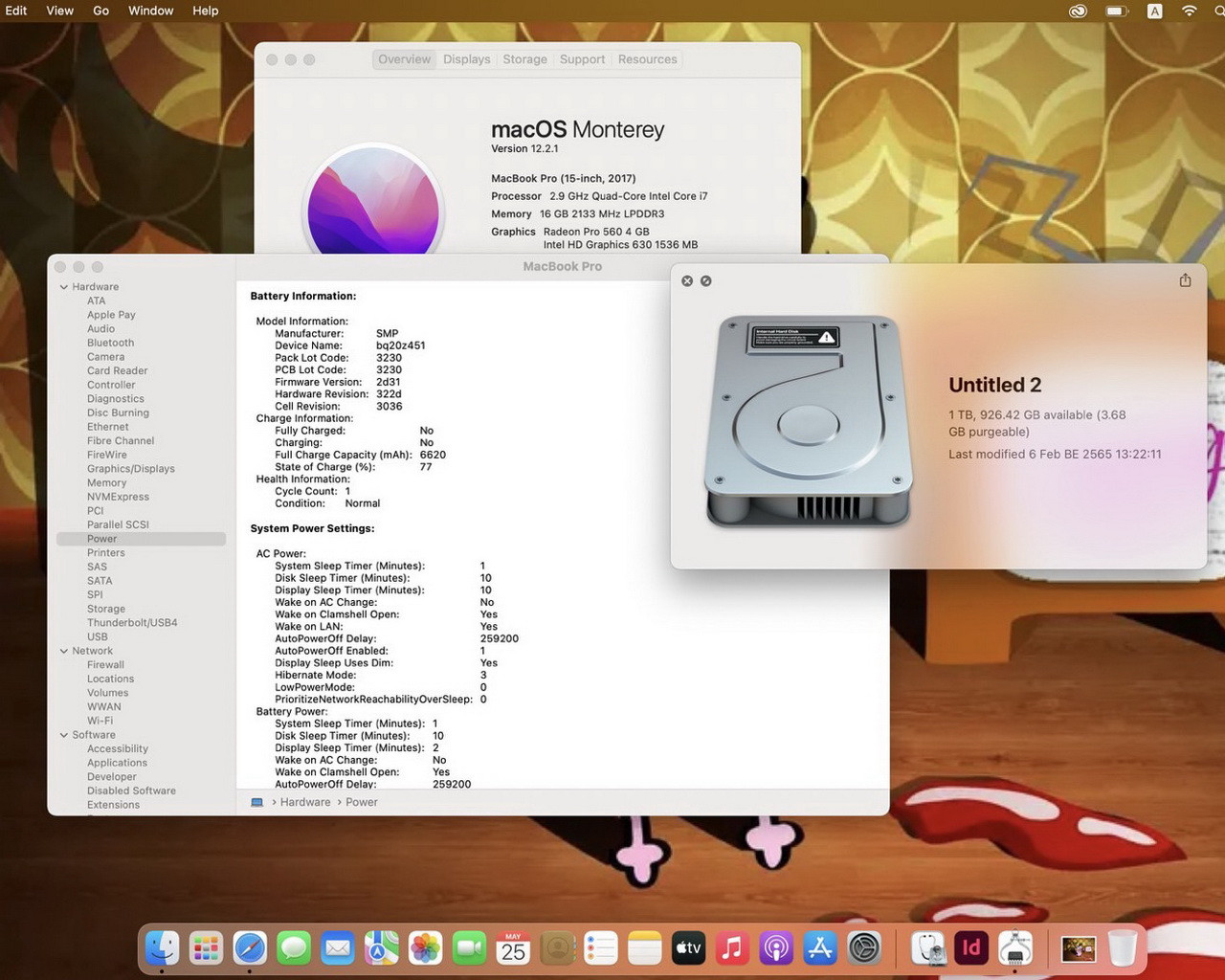Screen dimensions: 1225x980
Task: Select Bluetooth in the sidebar
Action: tap(111, 343)
